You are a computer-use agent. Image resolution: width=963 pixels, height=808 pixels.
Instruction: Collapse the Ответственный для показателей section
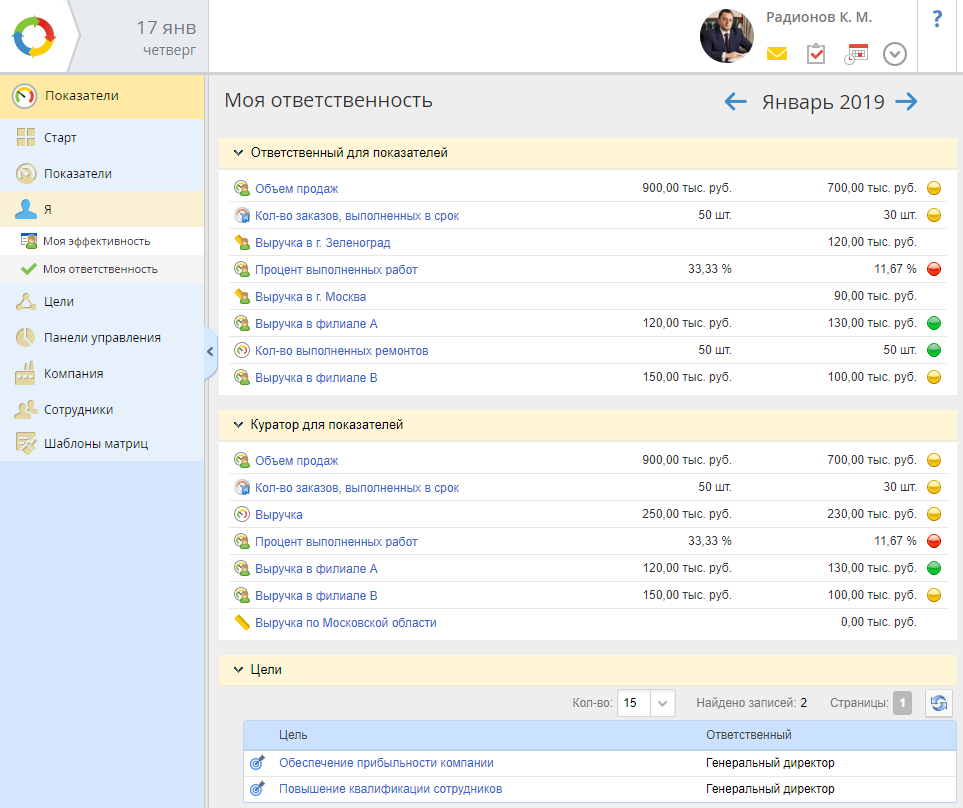pyautogui.click(x=238, y=153)
